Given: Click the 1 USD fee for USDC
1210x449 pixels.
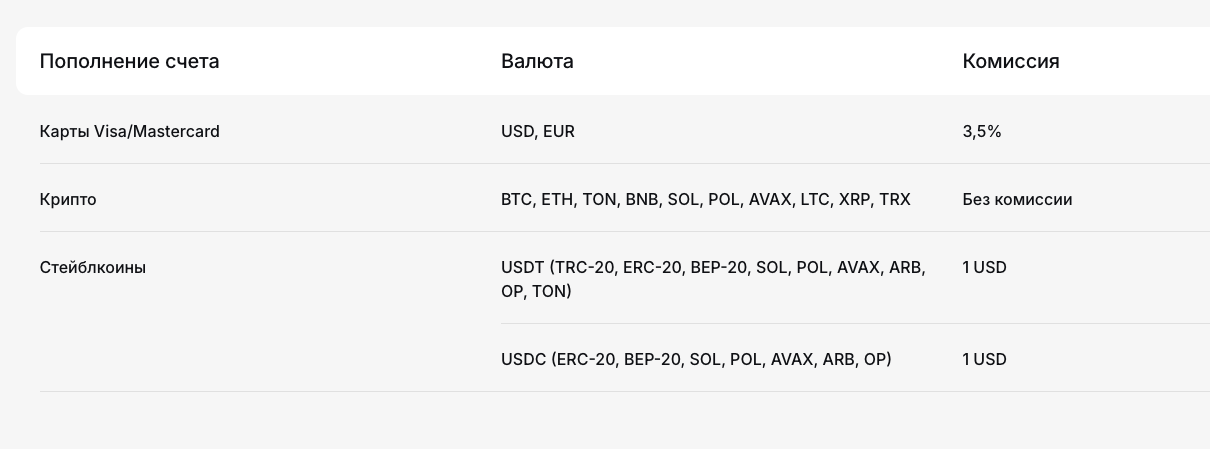Looking at the screenshot, I should click(x=984, y=359).
